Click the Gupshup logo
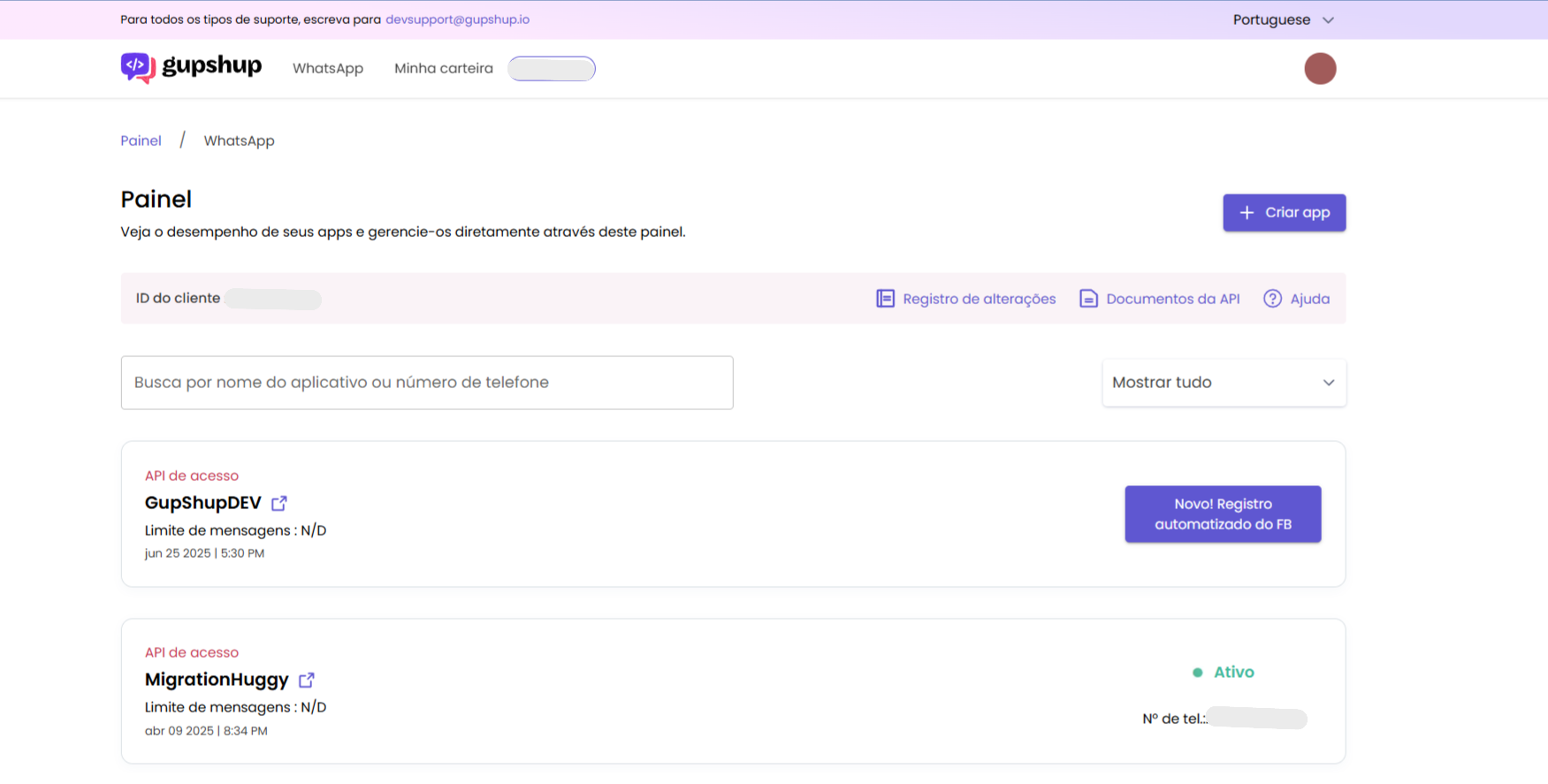 191,67
